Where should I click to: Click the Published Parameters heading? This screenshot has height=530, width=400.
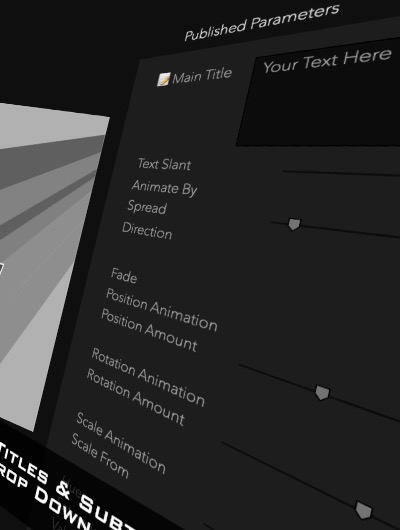point(262,22)
